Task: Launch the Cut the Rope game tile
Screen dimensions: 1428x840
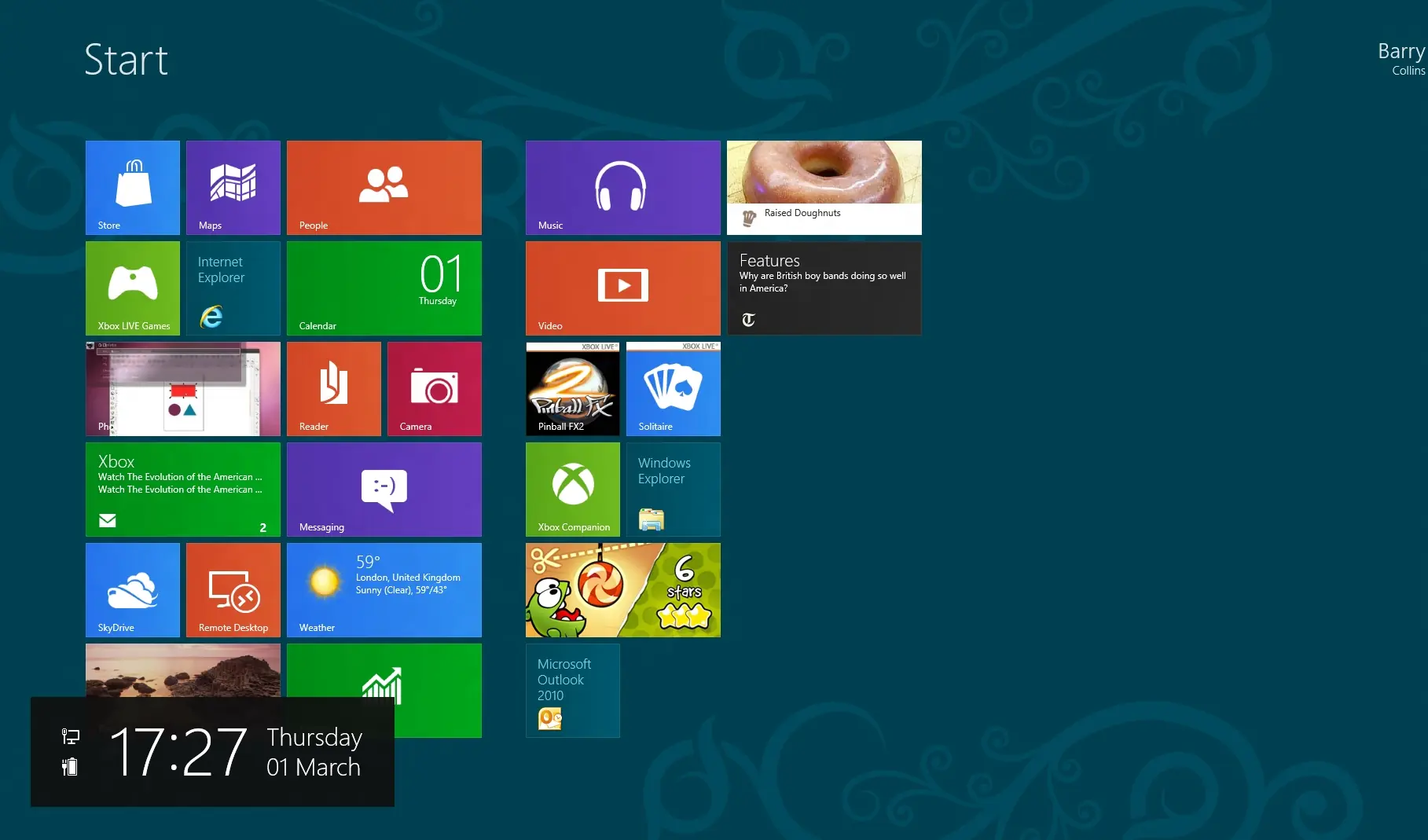Action: click(x=623, y=590)
